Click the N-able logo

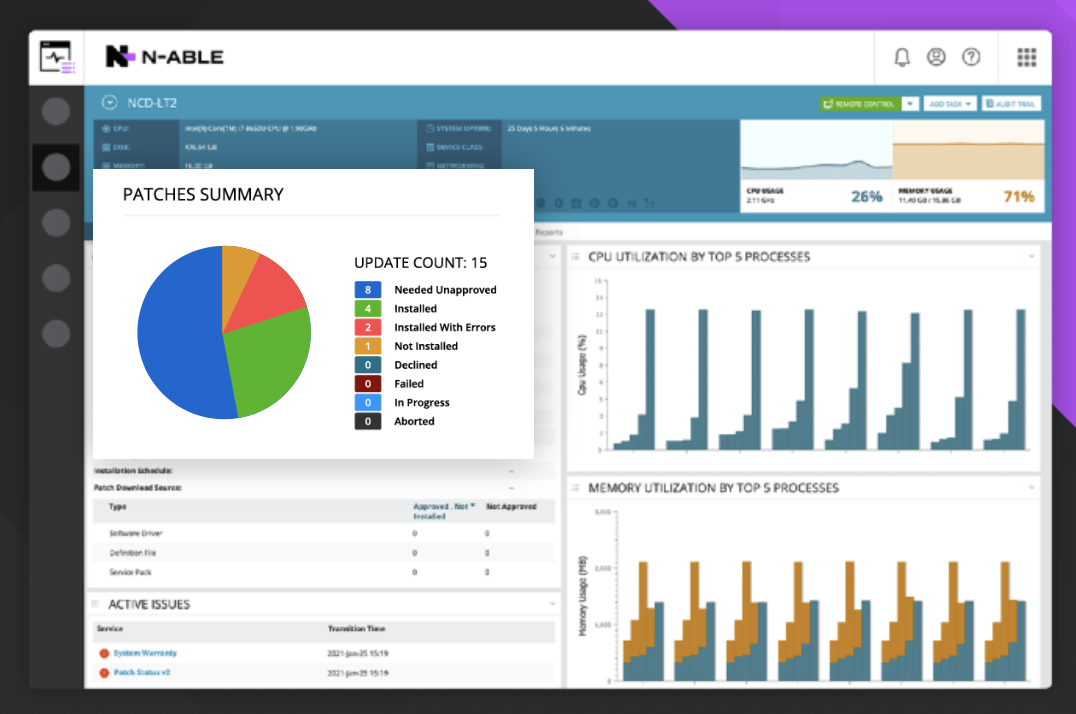(165, 57)
